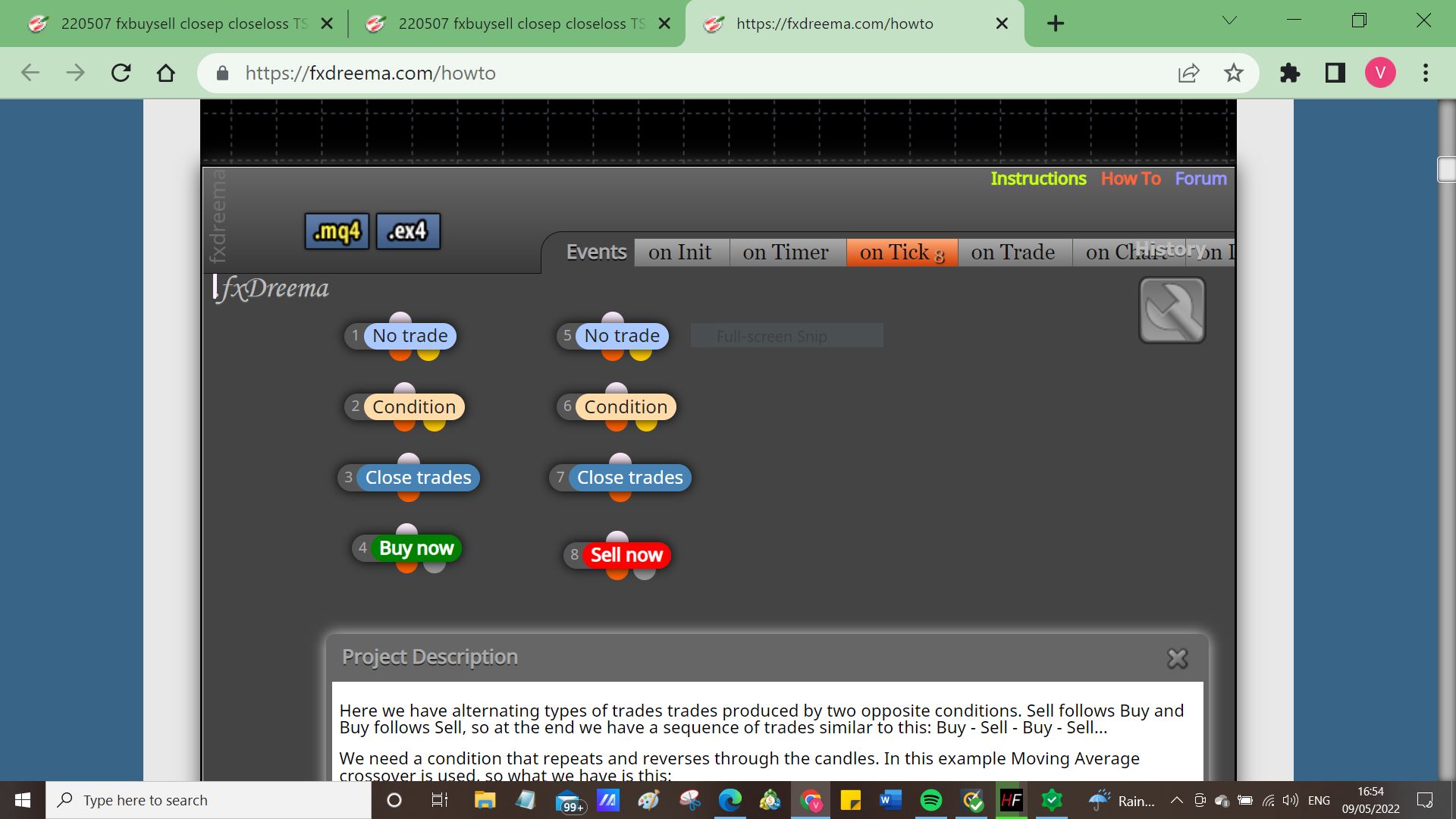Open the wrench settings tool
The width and height of the screenshot is (1456, 819).
[x=1172, y=310]
